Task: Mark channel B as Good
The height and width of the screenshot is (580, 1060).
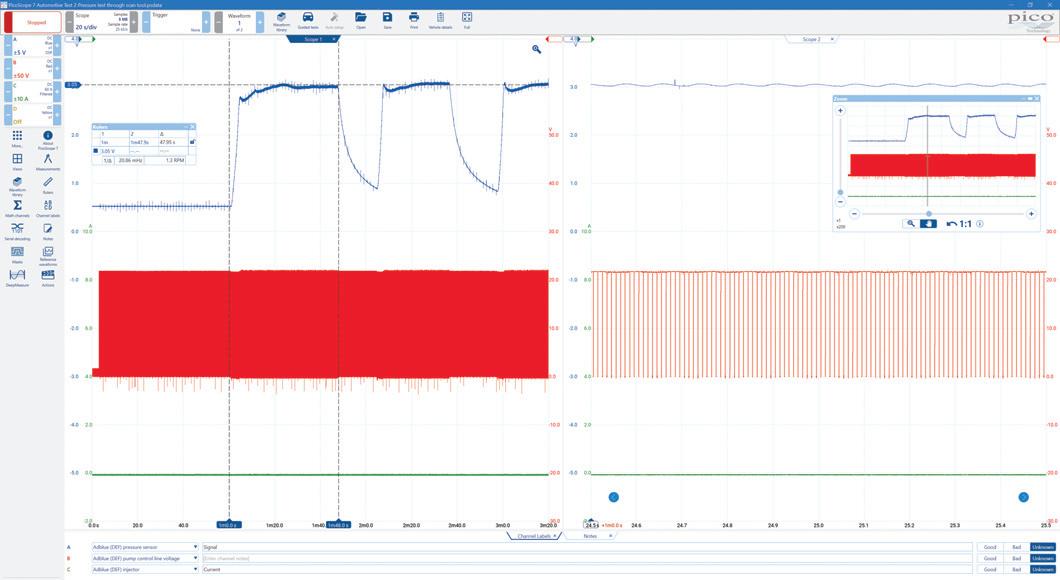Action: pyautogui.click(x=990, y=558)
